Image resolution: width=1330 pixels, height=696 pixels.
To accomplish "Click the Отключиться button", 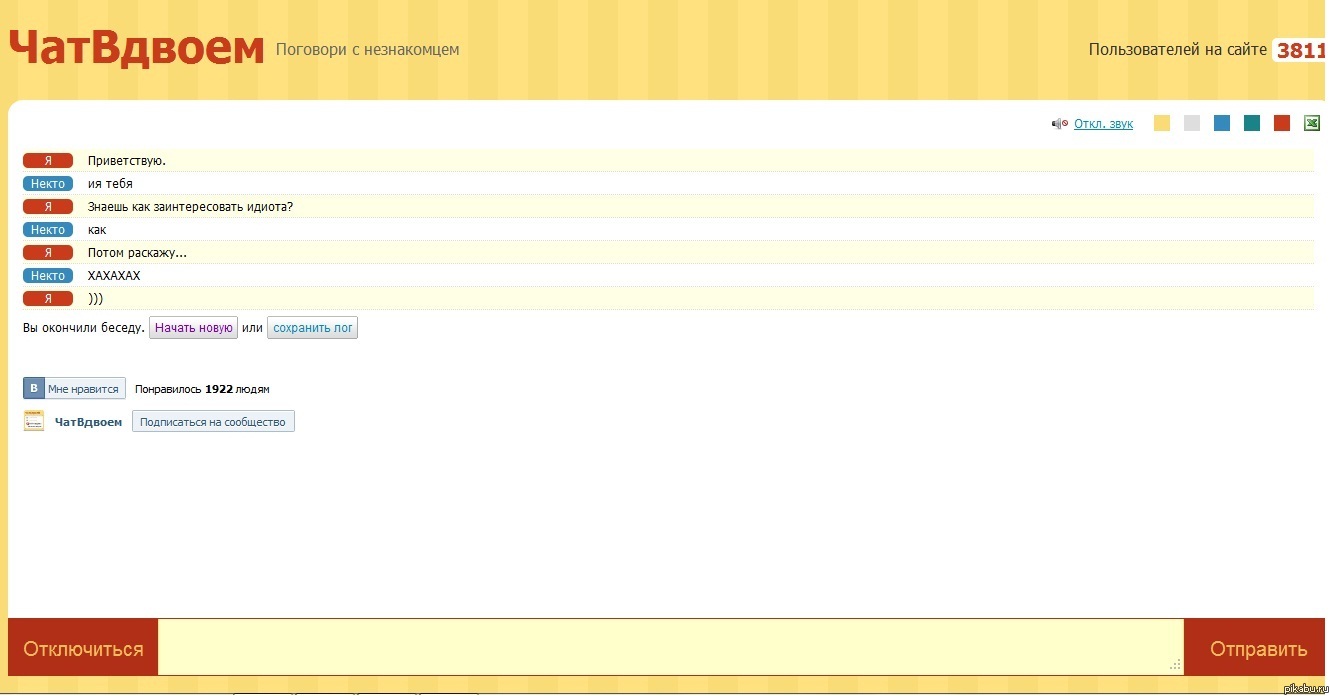I will (83, 649).
